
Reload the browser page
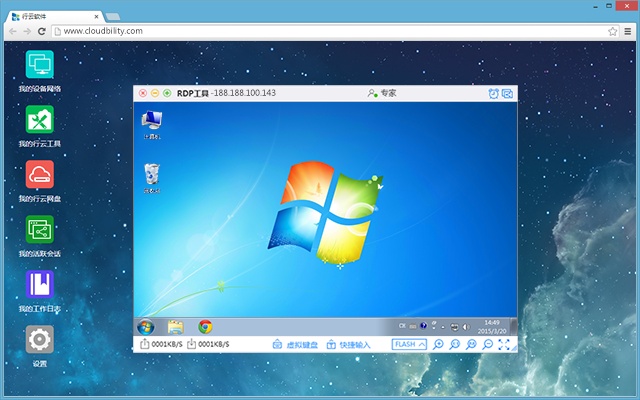(x=41, y=31)
